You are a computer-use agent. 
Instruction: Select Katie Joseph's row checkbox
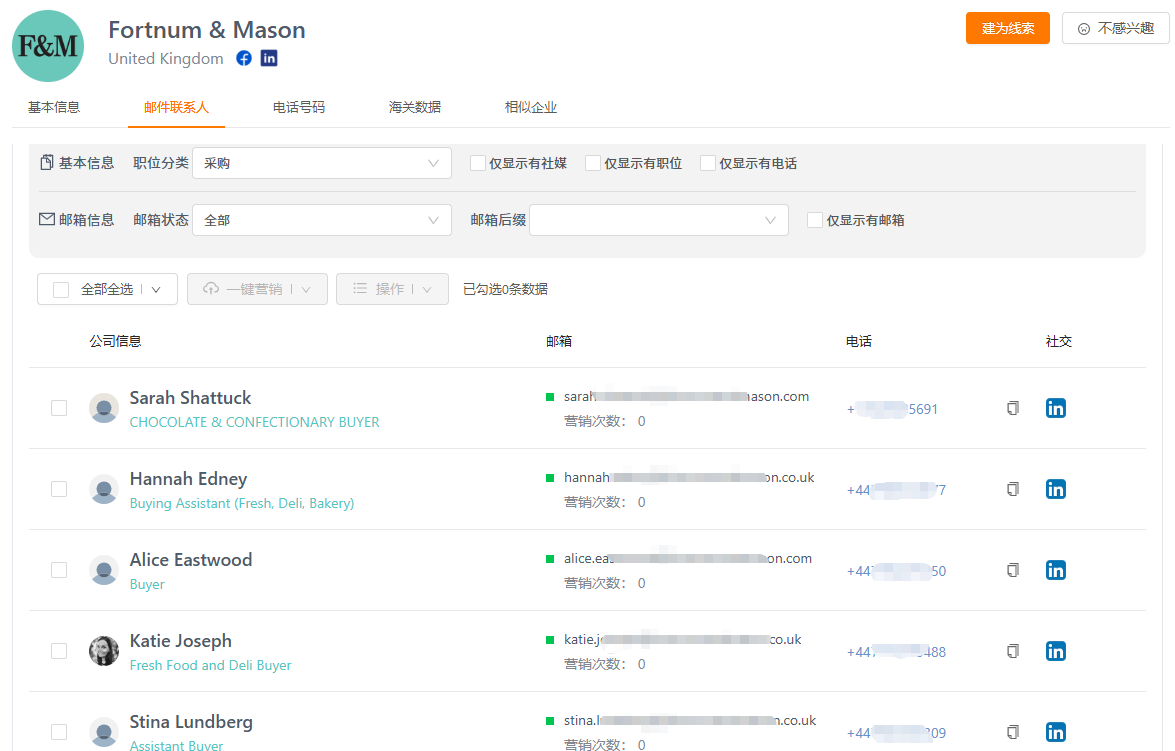[59, 651]
